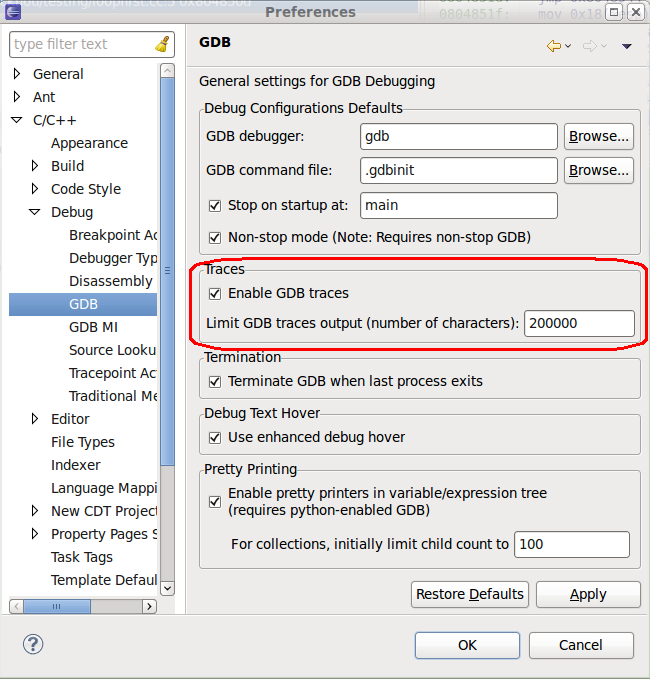
Task: Click the GDB traces character limit field
Action: (x=579, y=323)
